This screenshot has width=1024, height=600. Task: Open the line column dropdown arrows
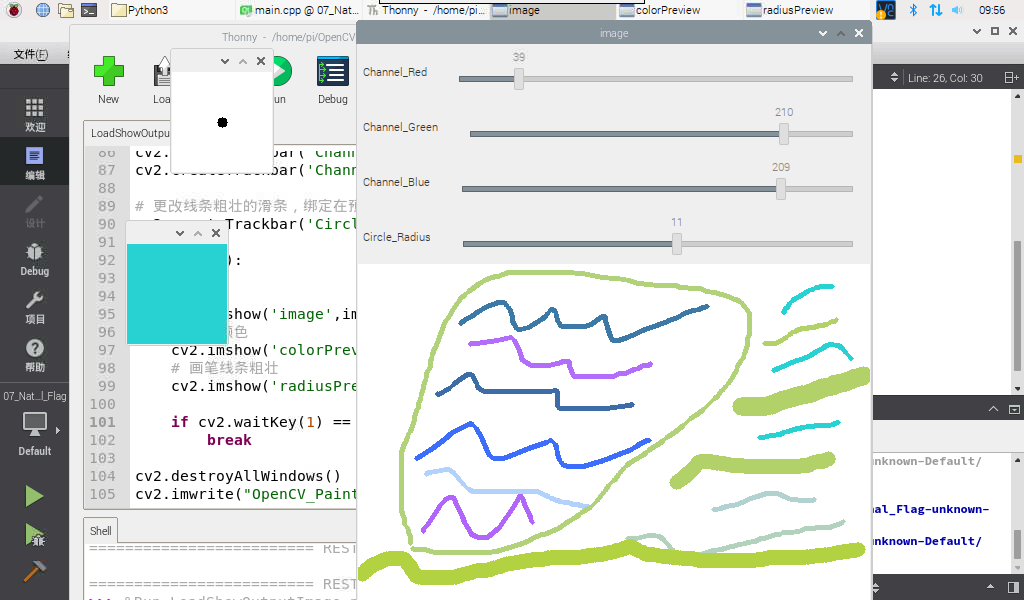click(x=894, y=78)
